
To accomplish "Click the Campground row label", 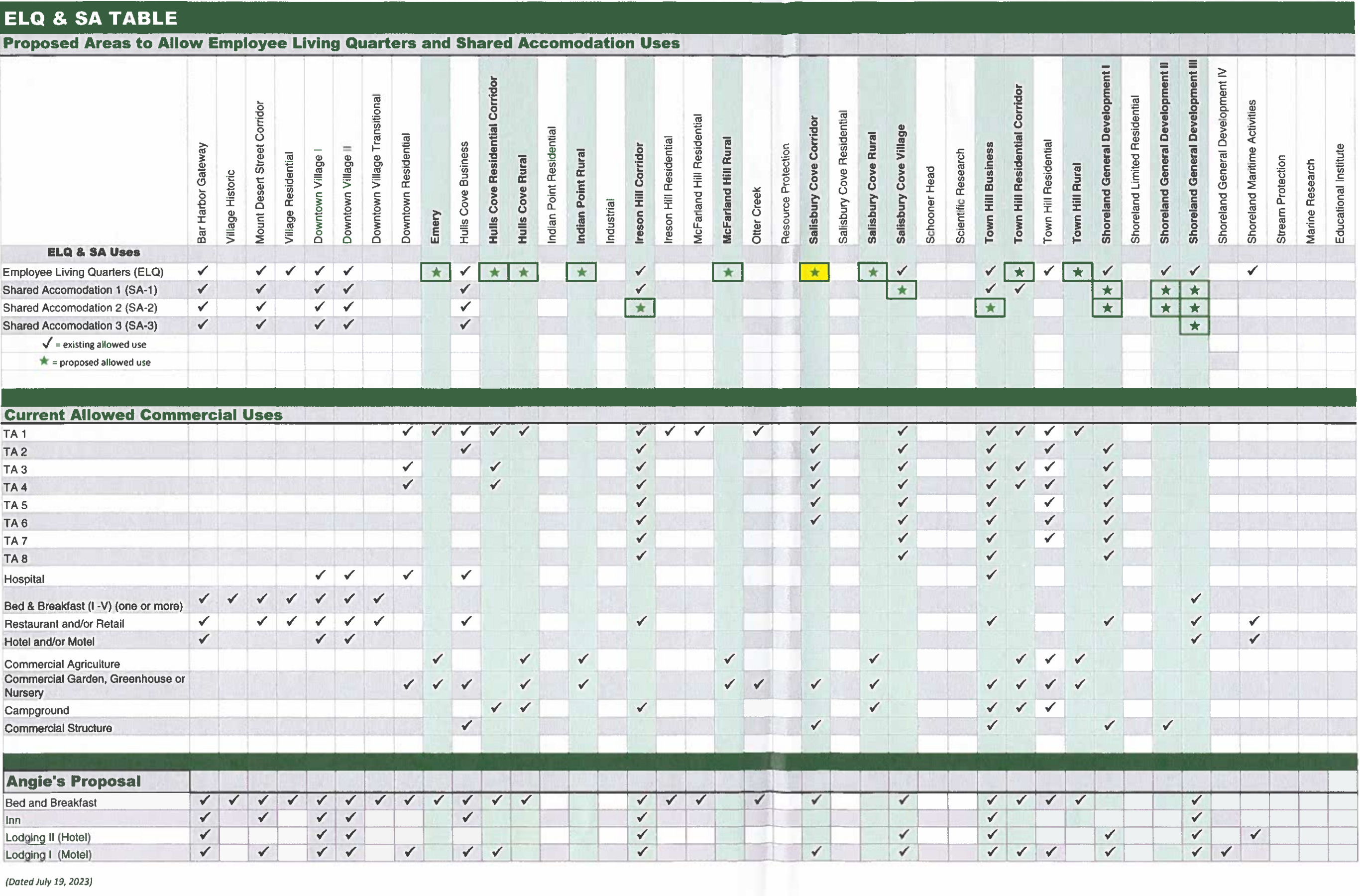I will [36, 710].
